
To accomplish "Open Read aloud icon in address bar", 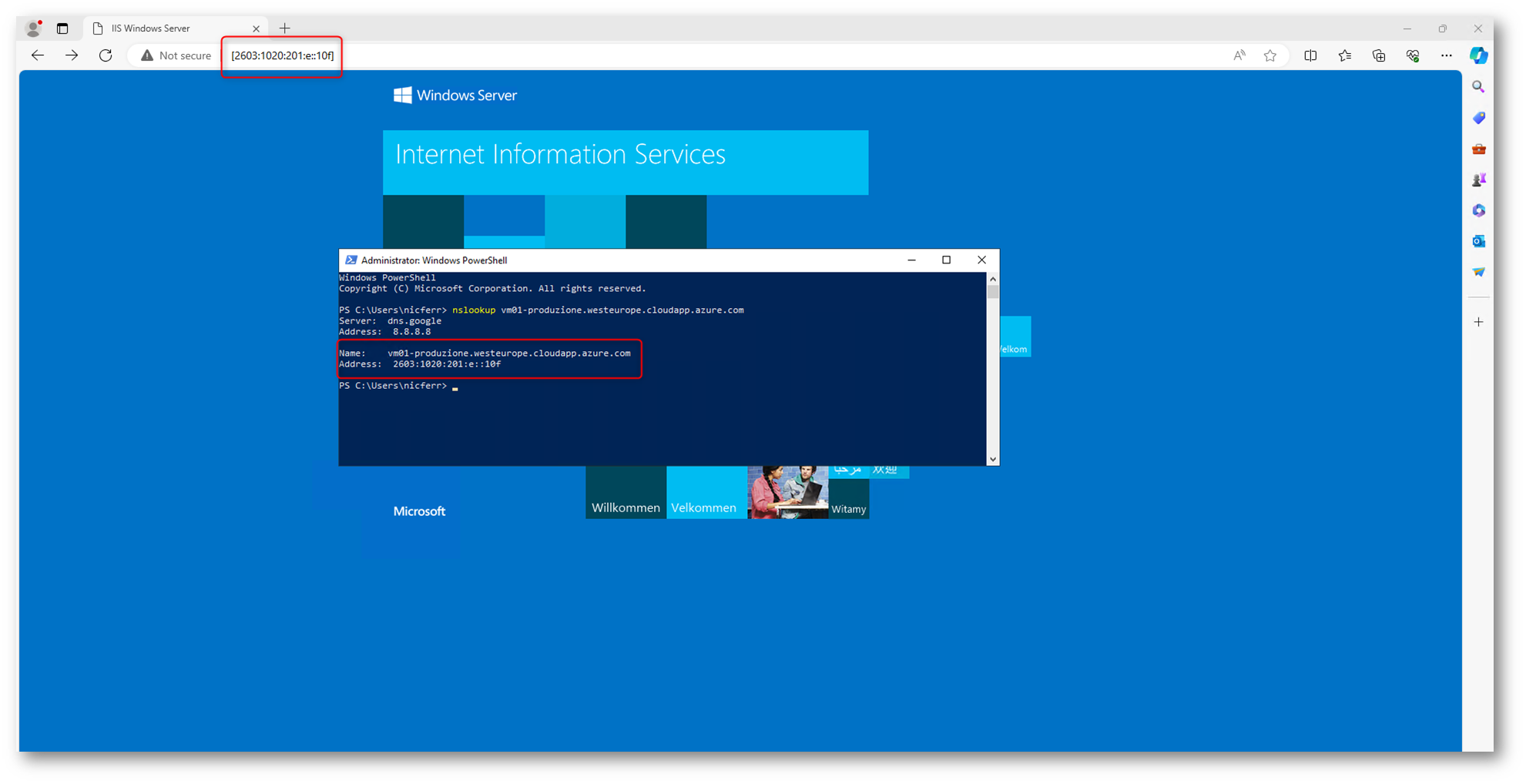I will [1239, 55].
